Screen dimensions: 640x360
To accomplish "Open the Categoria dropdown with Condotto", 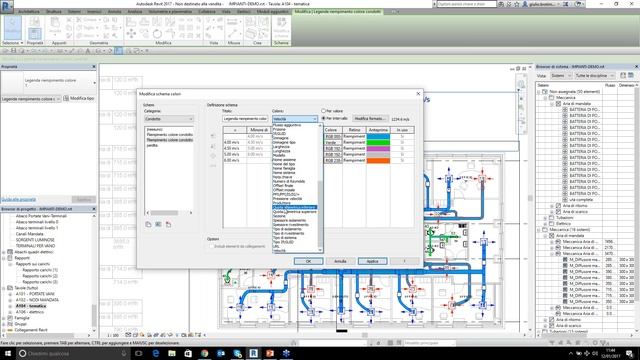I will 169,119.
